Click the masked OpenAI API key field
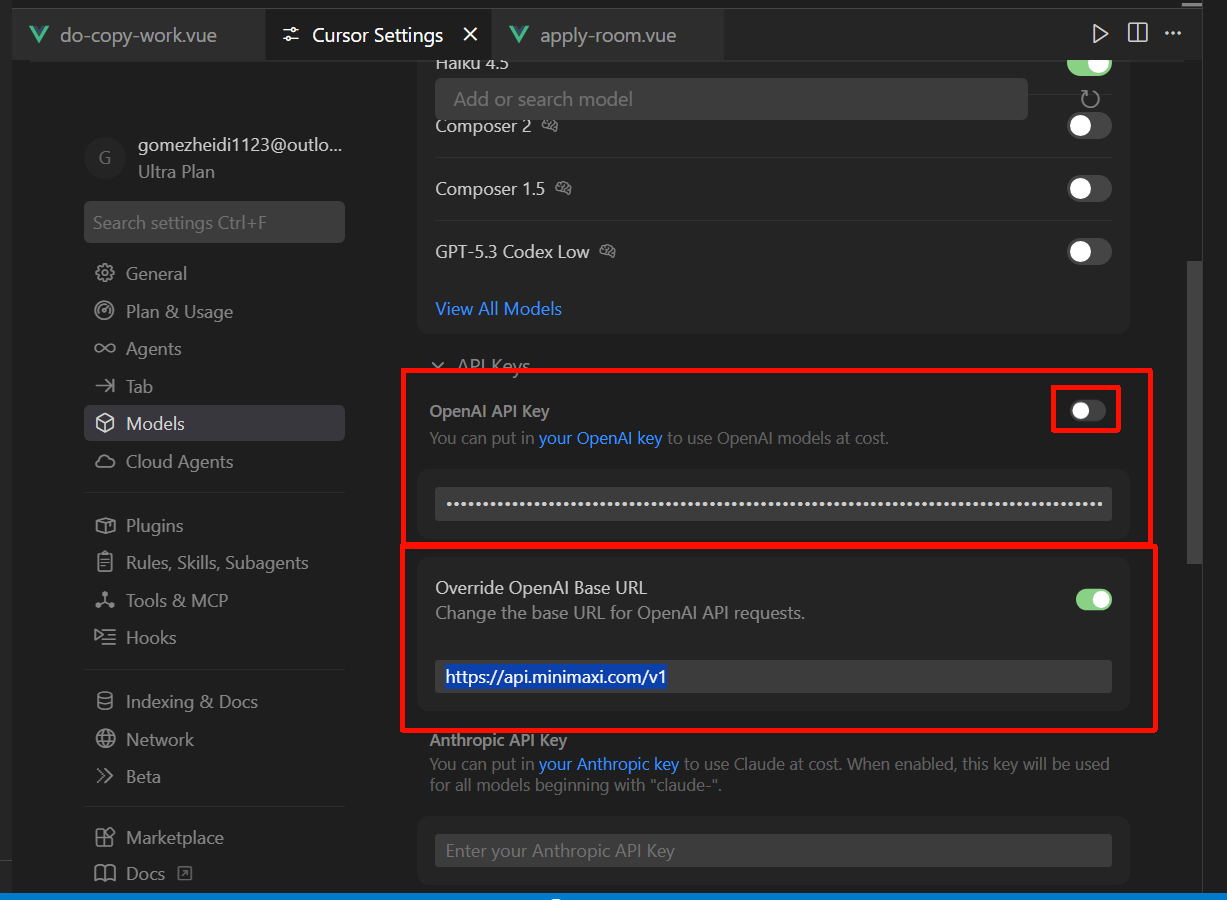The height and width of the screenshot is (900, 1227). click(773, 504)
